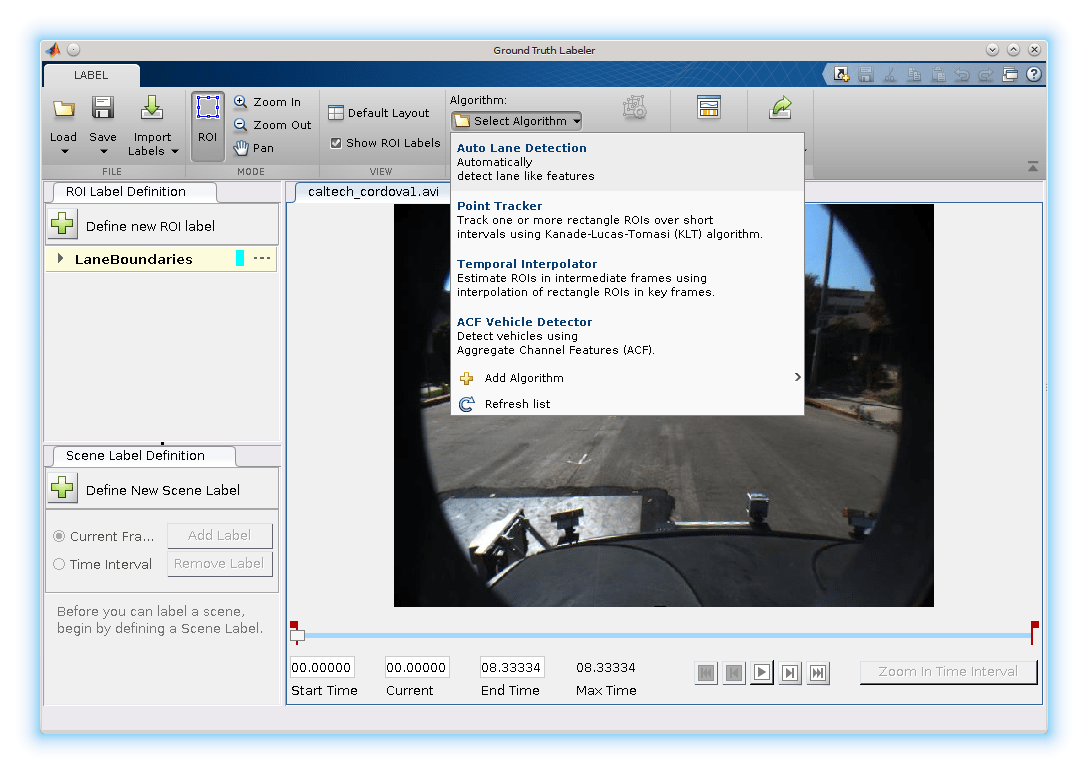Click the green plus for new ROI label
1088x774 pixels.
point(63,225)
